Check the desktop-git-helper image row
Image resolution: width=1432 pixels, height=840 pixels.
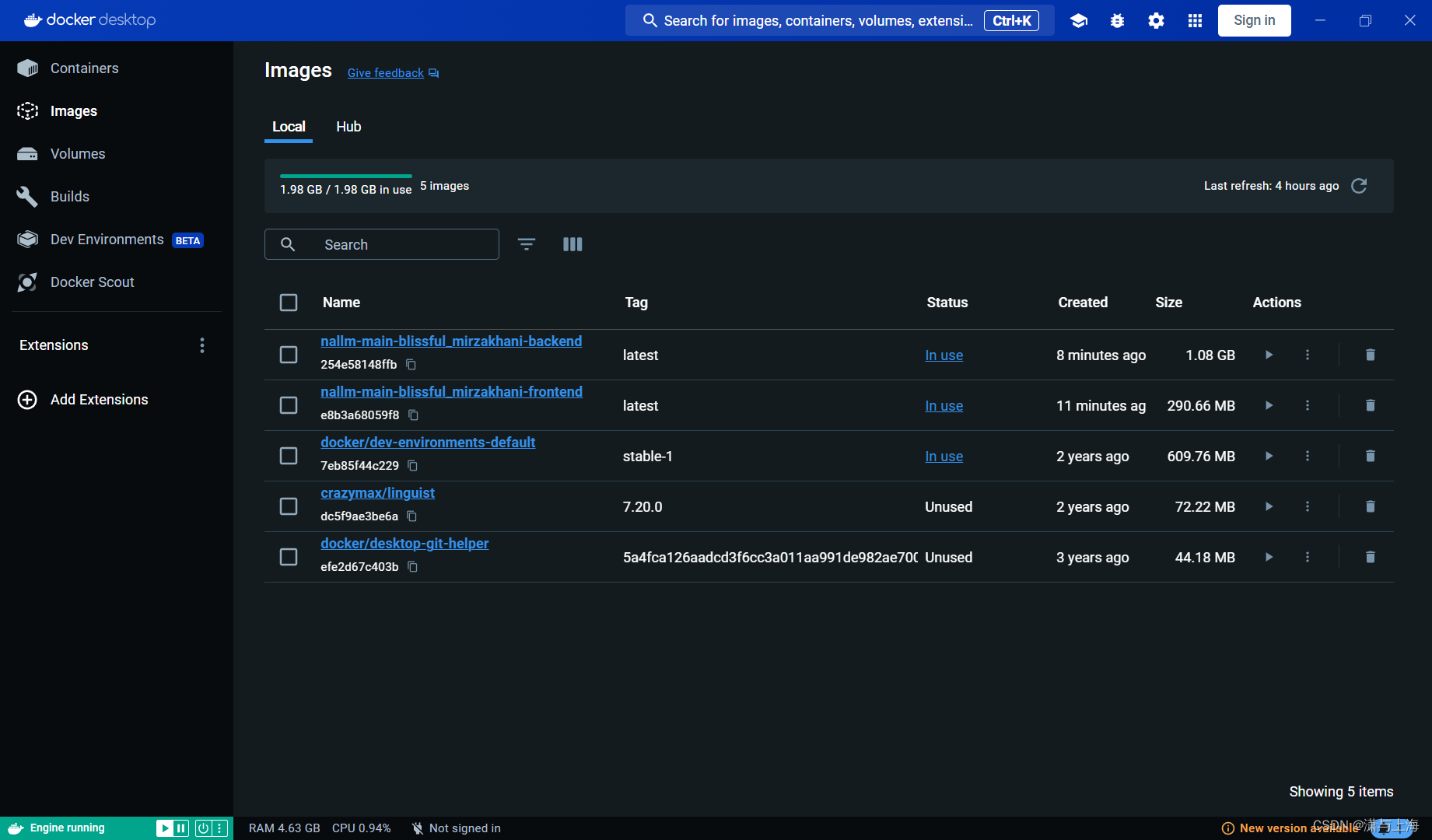(289, 557)
